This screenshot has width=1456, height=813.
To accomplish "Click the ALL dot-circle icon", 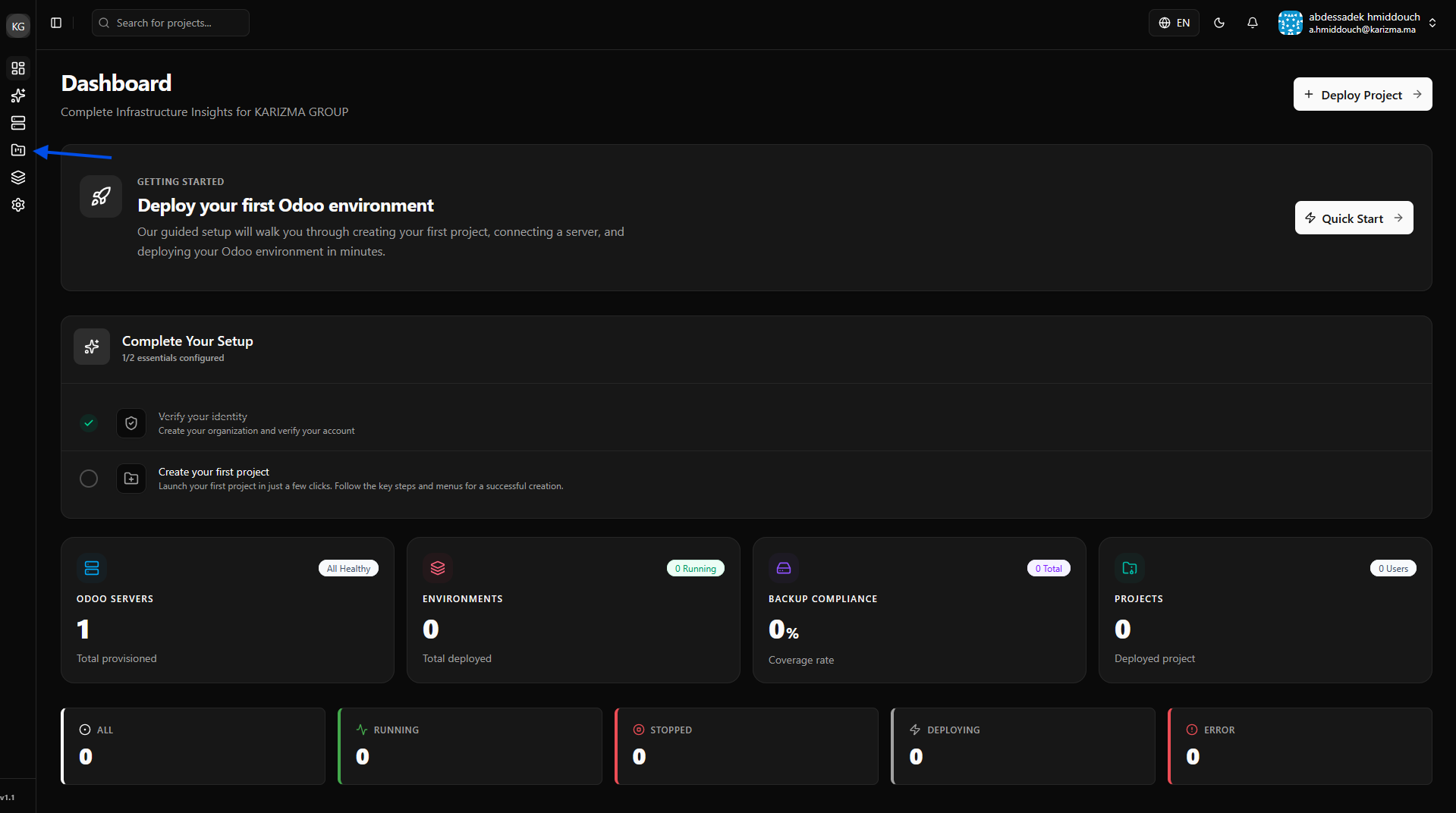I will tap(85, 730).
